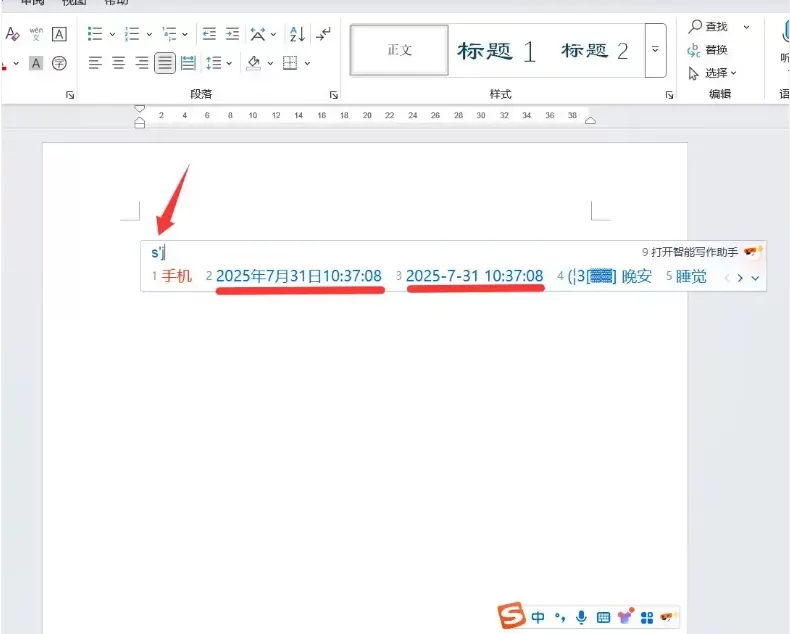The image size is (790, 634).
Task: Switch Chinese/English mode via 中
Action: (x=538, y=617)
